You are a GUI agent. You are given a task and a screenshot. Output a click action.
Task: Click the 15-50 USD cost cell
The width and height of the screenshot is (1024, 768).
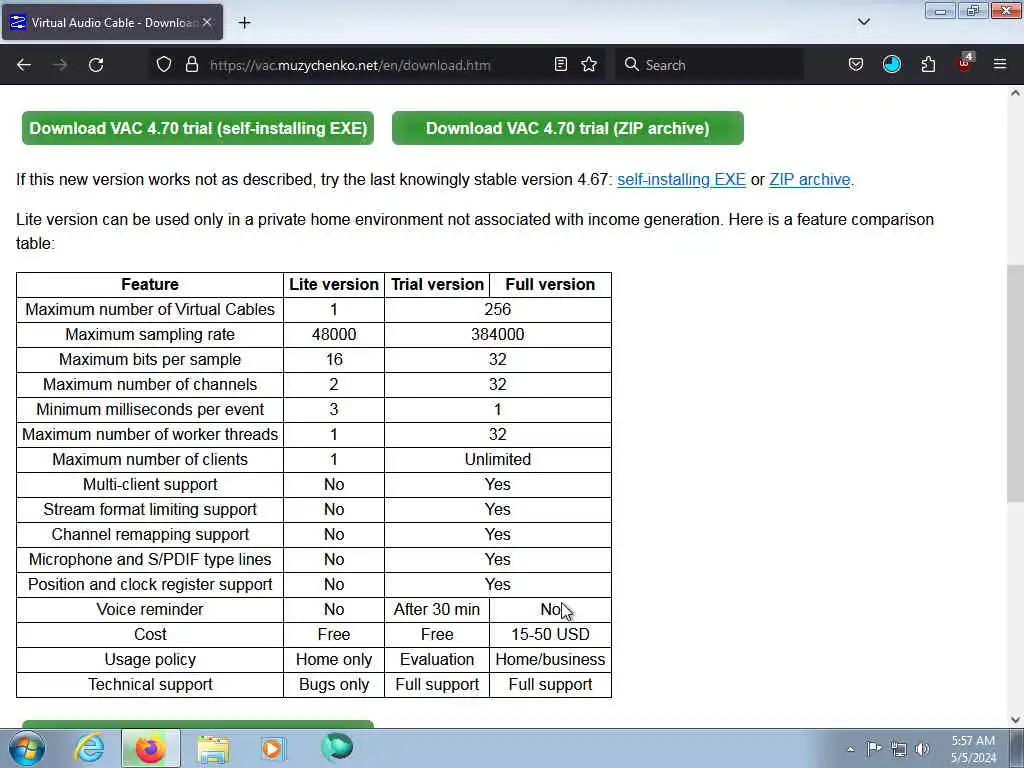[x=550, y=634]
